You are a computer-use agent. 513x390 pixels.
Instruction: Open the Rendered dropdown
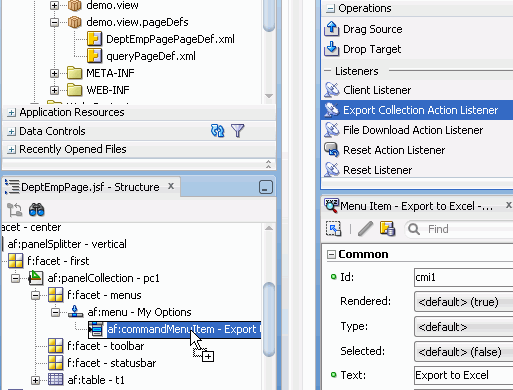click(464, 302)
